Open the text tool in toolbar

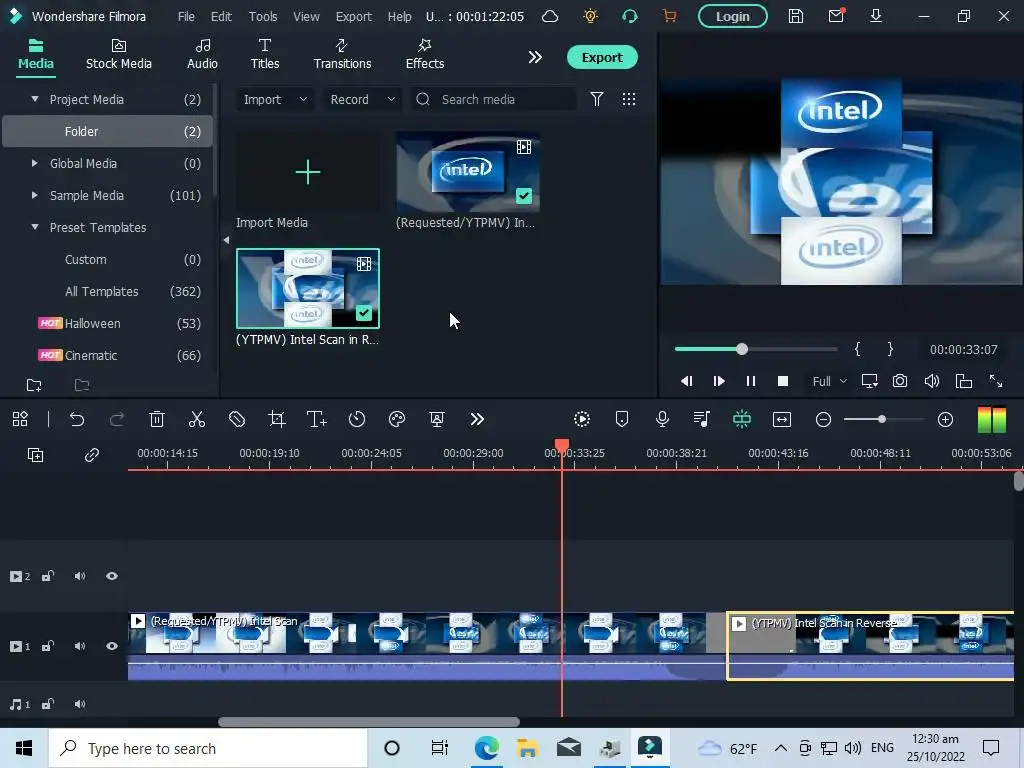(x=317, y=419)
